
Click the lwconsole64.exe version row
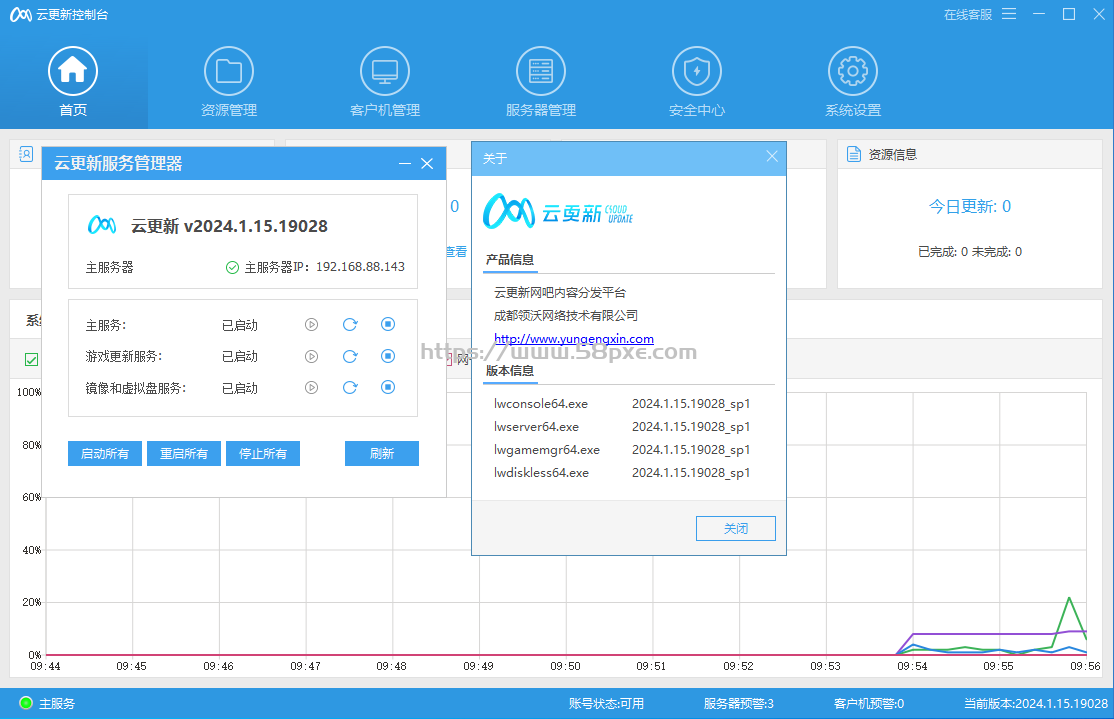tap(622, 404)
